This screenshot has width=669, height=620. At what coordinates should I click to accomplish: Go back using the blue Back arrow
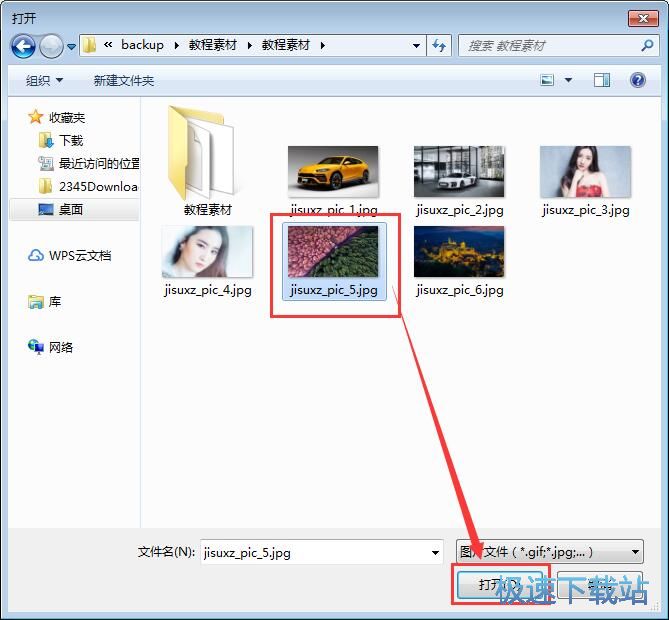coord(23,46)
